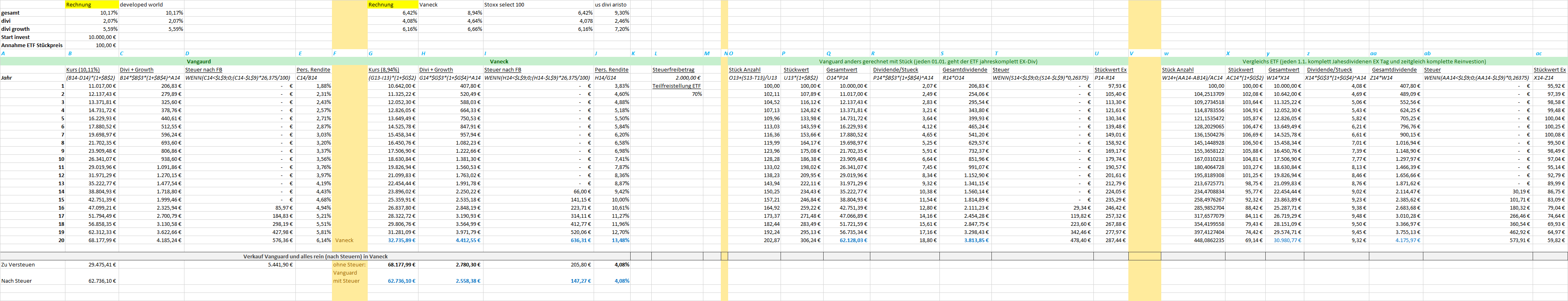Select yellow Rechnung cell beside 'developed world'
Viewport: 1568px width, 301px height.
tap(91, 5)
